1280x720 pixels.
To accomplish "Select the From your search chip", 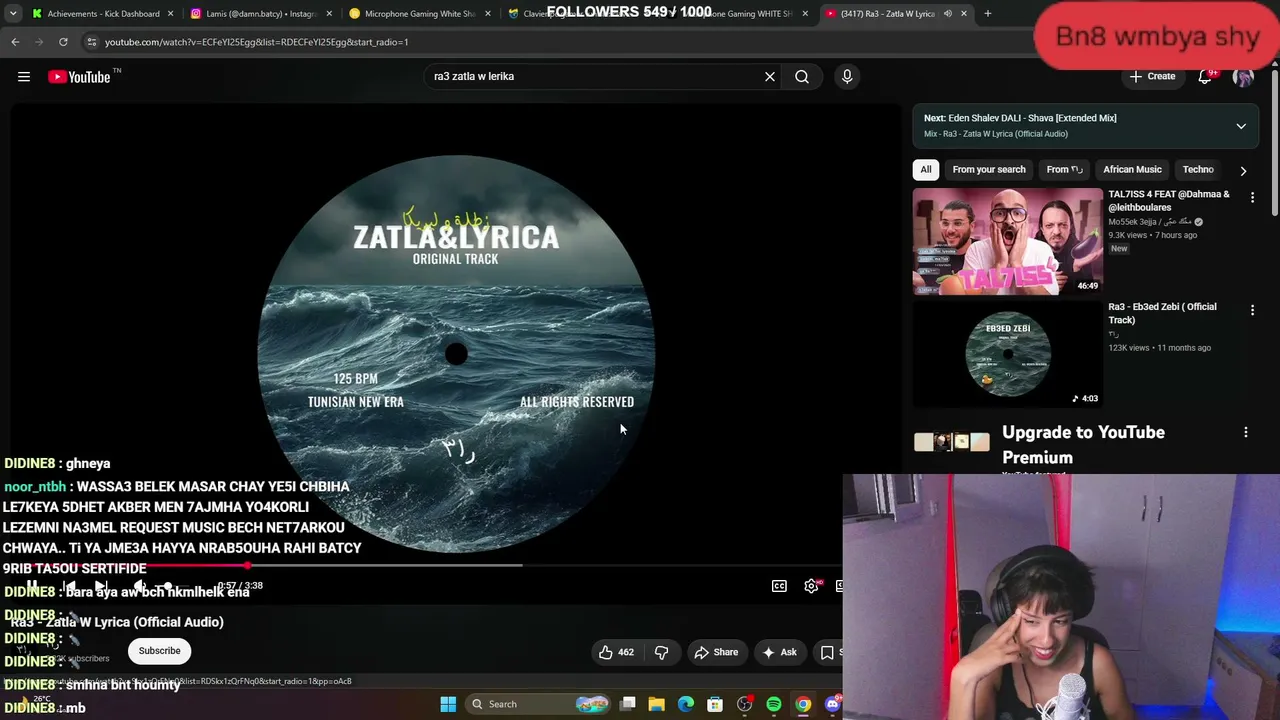I will click(x=989, y=170).
